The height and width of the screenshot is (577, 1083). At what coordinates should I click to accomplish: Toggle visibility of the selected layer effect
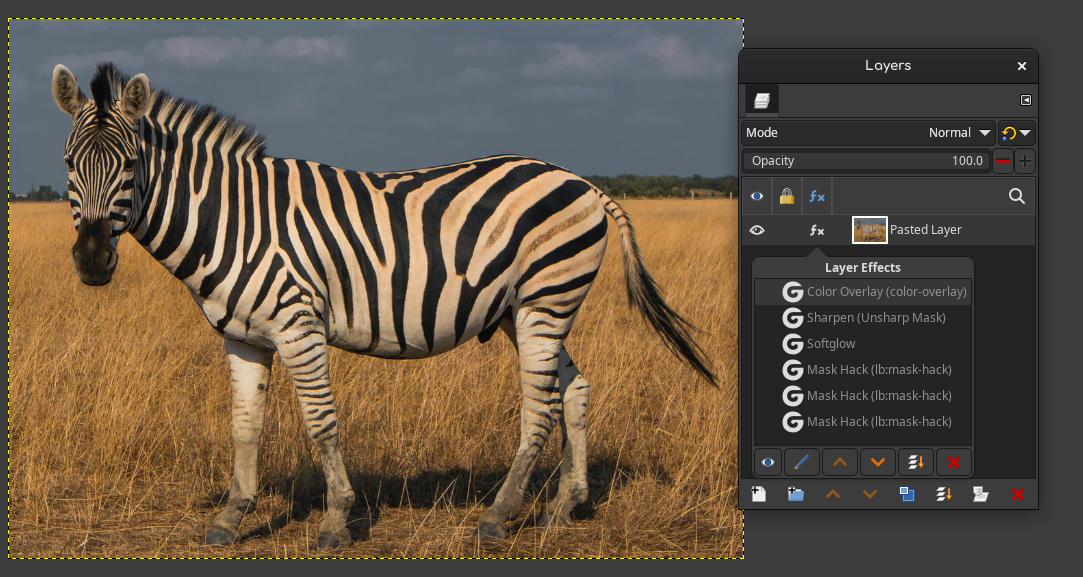tap(767, 462)
